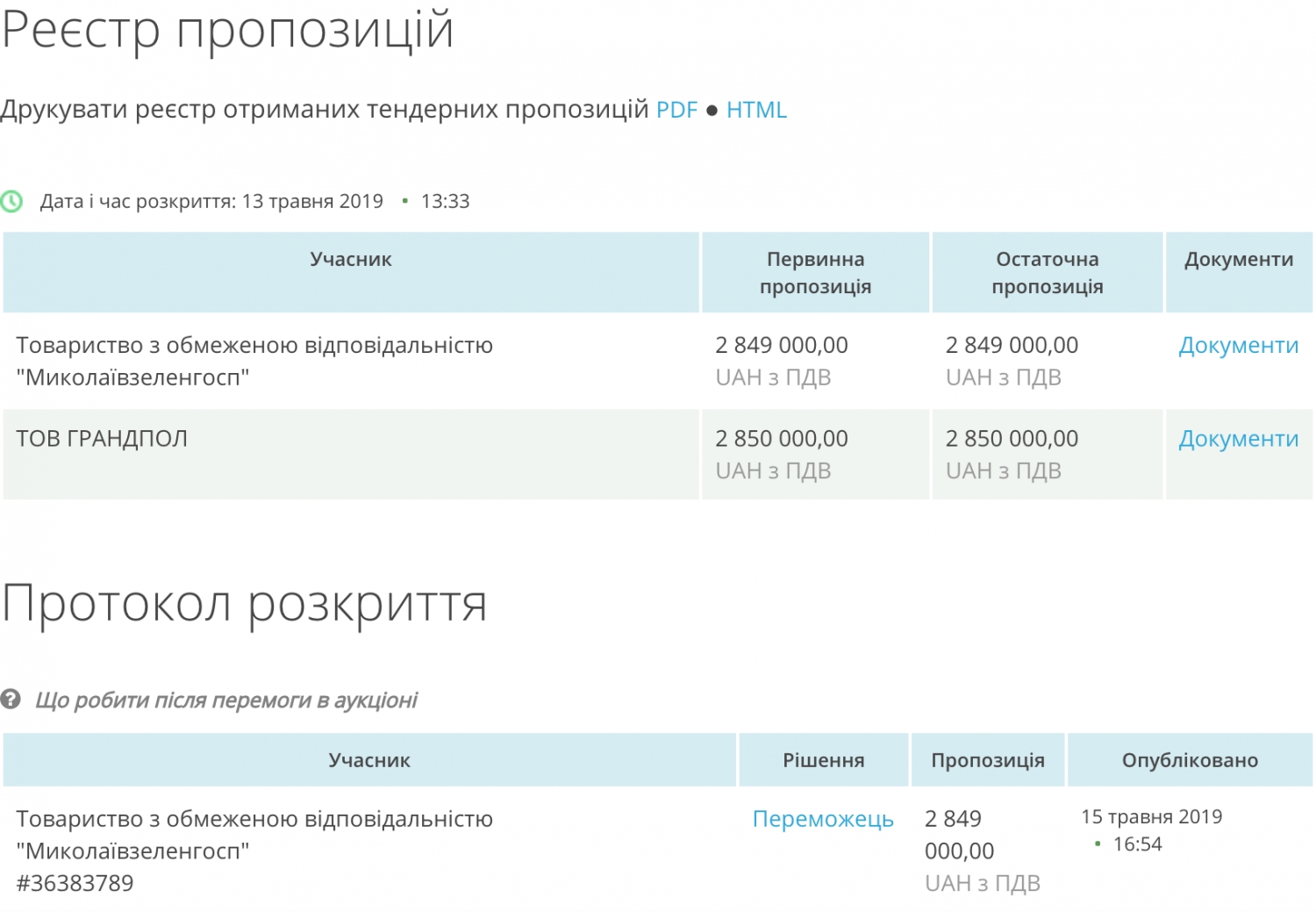1316x912 pixels.
Task: Click the green clock icon beside the opening date
Action: [x=11, y=202]
